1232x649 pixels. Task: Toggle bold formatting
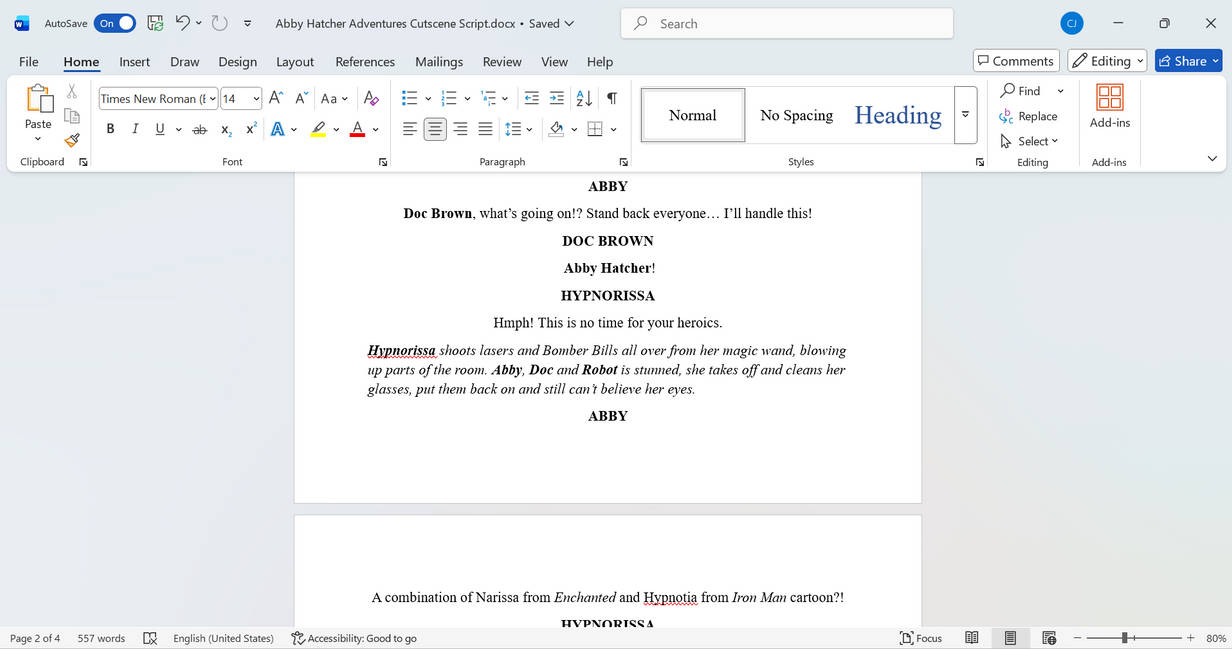coord(110,129)
